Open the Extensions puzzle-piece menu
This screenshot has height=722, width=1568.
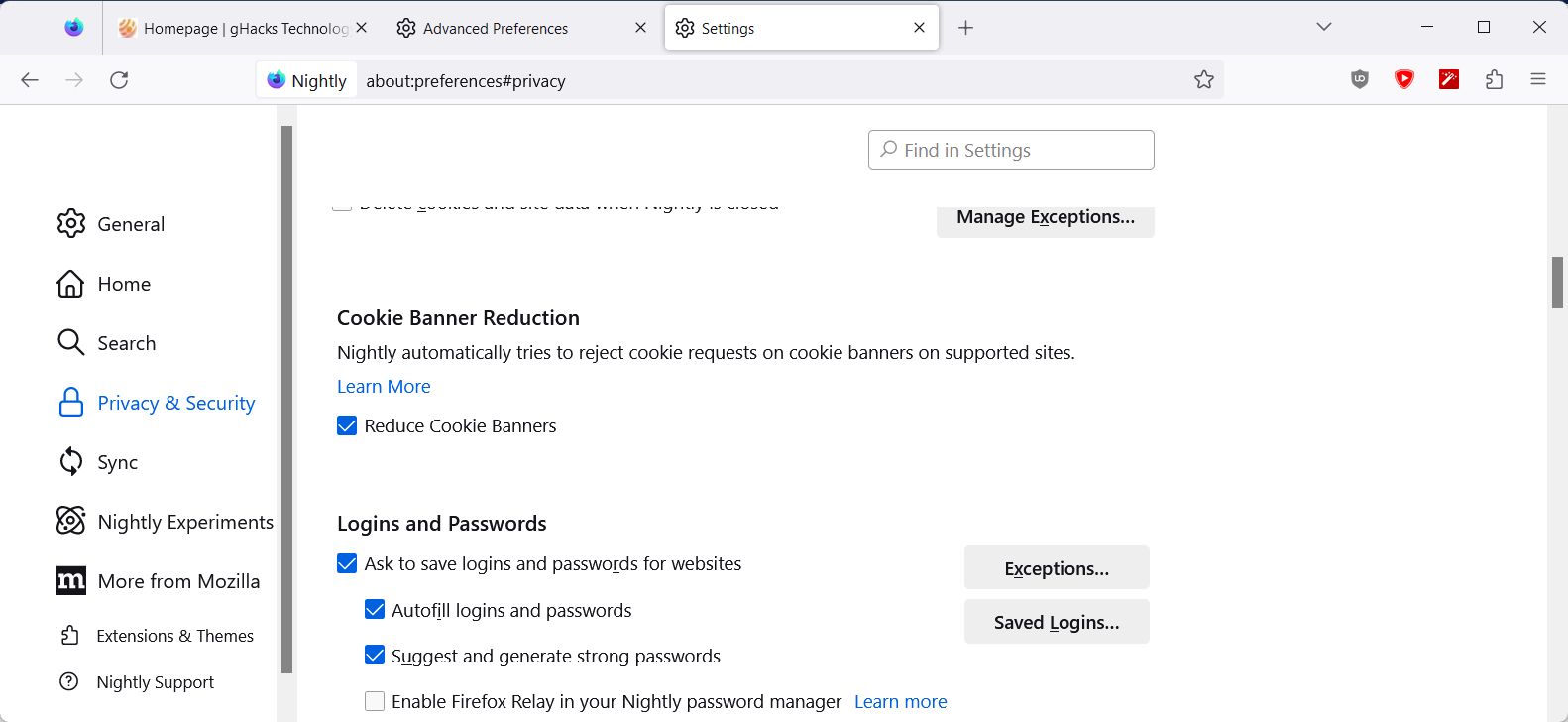[1495, 80]
